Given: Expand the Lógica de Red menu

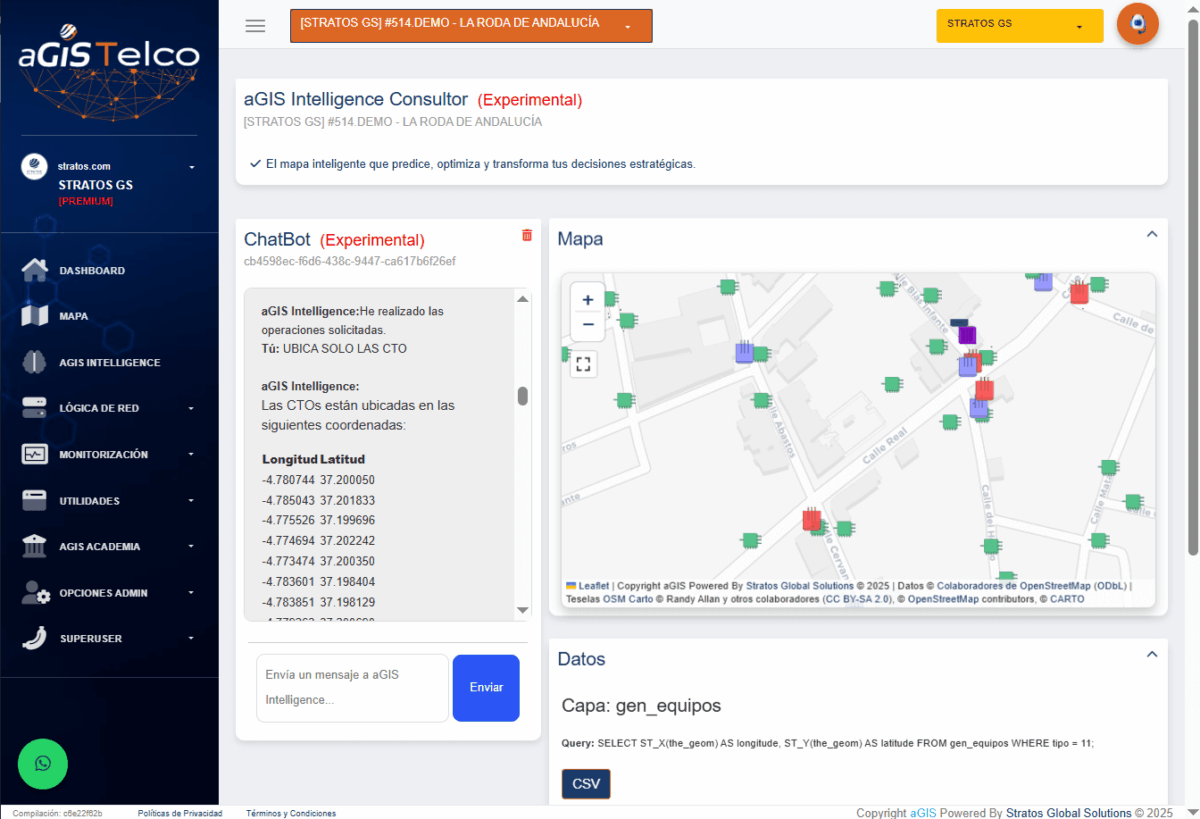Looking at the screenshot, I should tap(108, 408).
